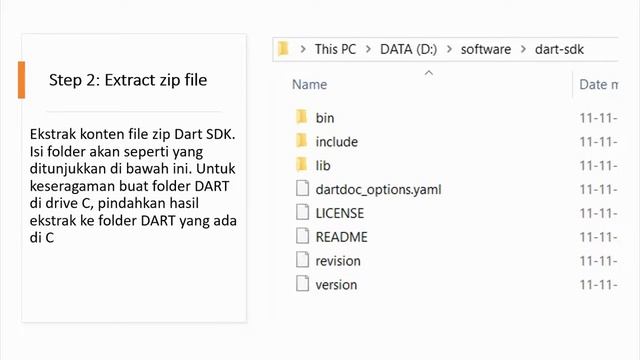Screen dimensions: 640x360
Task: Sort by Date modified column header
Action: (599, 84)
